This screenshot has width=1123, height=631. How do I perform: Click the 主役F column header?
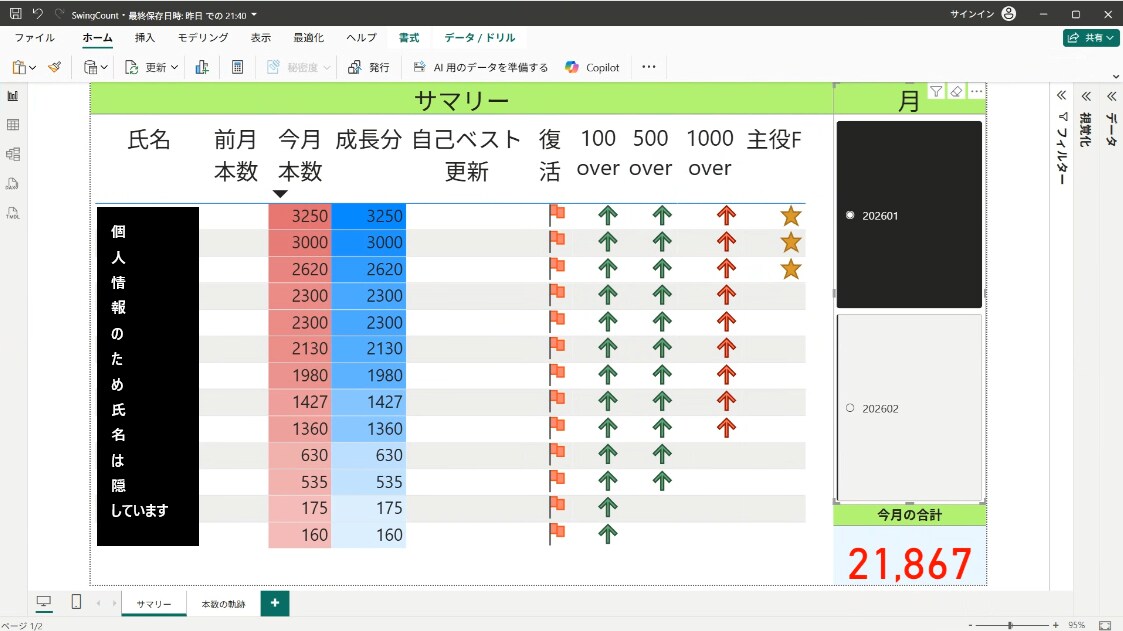[773, 139]
